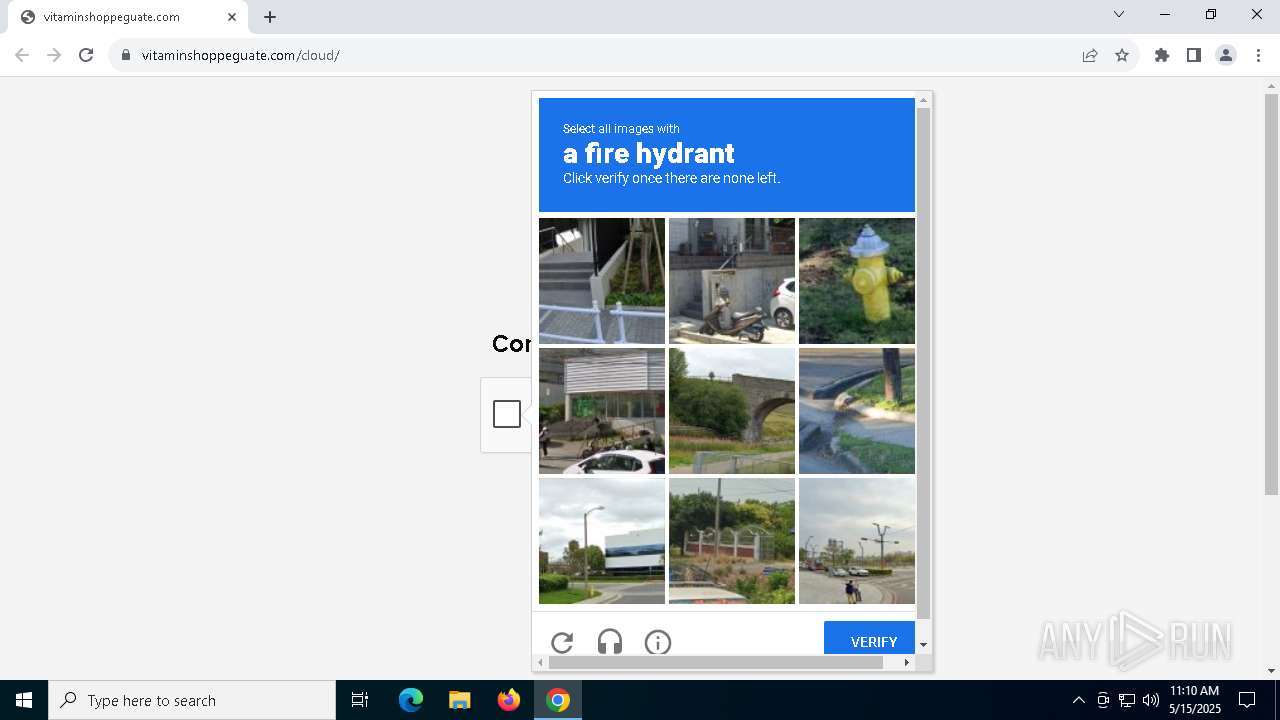Switch to the audio challenge headphones icon
Screen dimensions: 1280x720
point(610,642)
